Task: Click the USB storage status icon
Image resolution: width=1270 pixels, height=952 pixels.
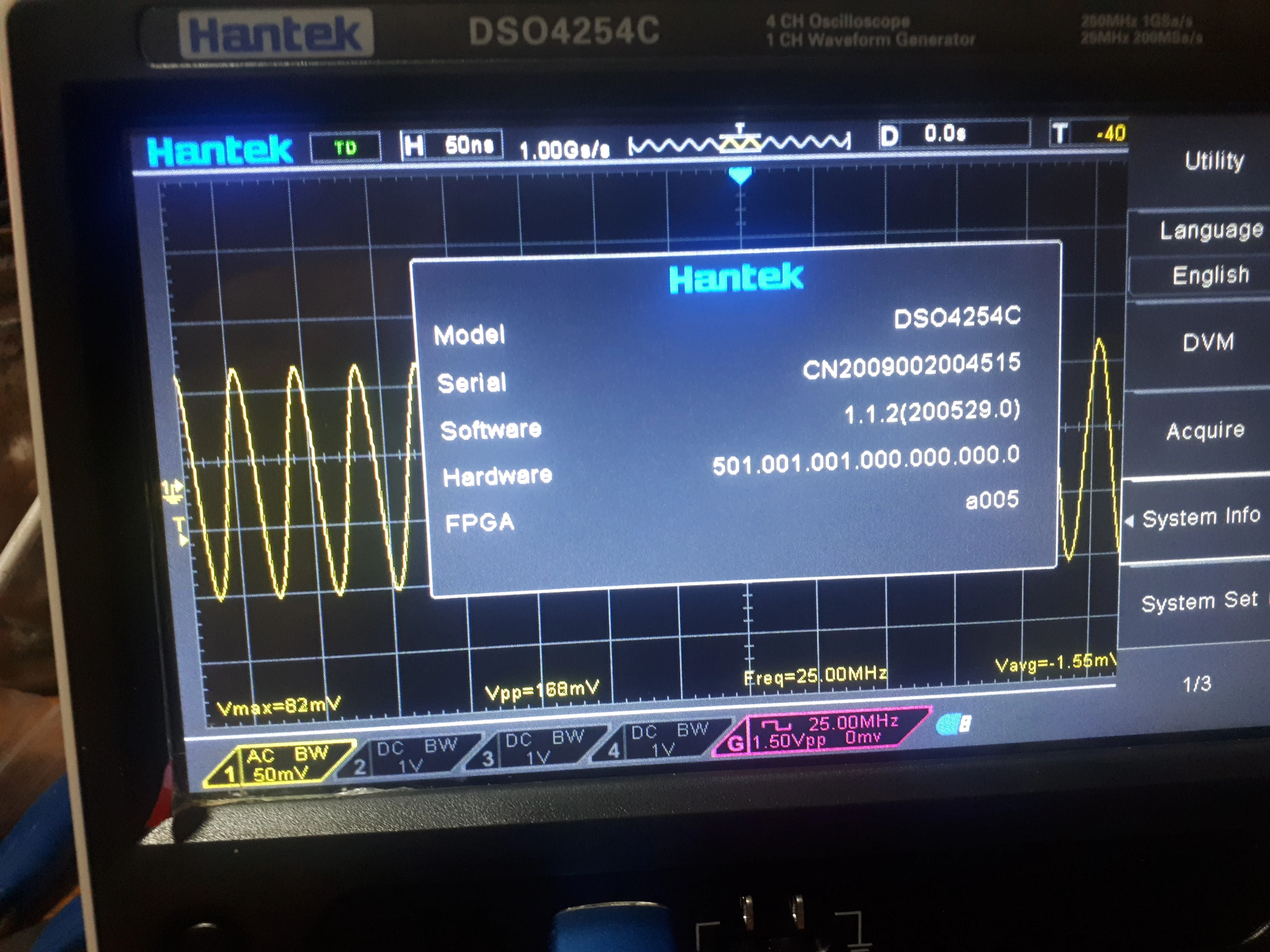Action: pos(953,724)
